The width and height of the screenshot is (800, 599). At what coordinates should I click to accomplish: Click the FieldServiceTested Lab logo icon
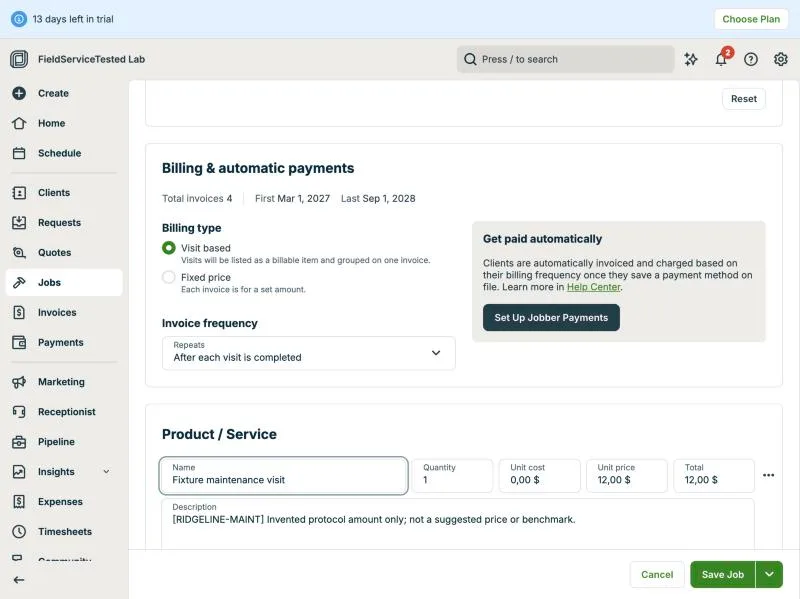[19, 59]
